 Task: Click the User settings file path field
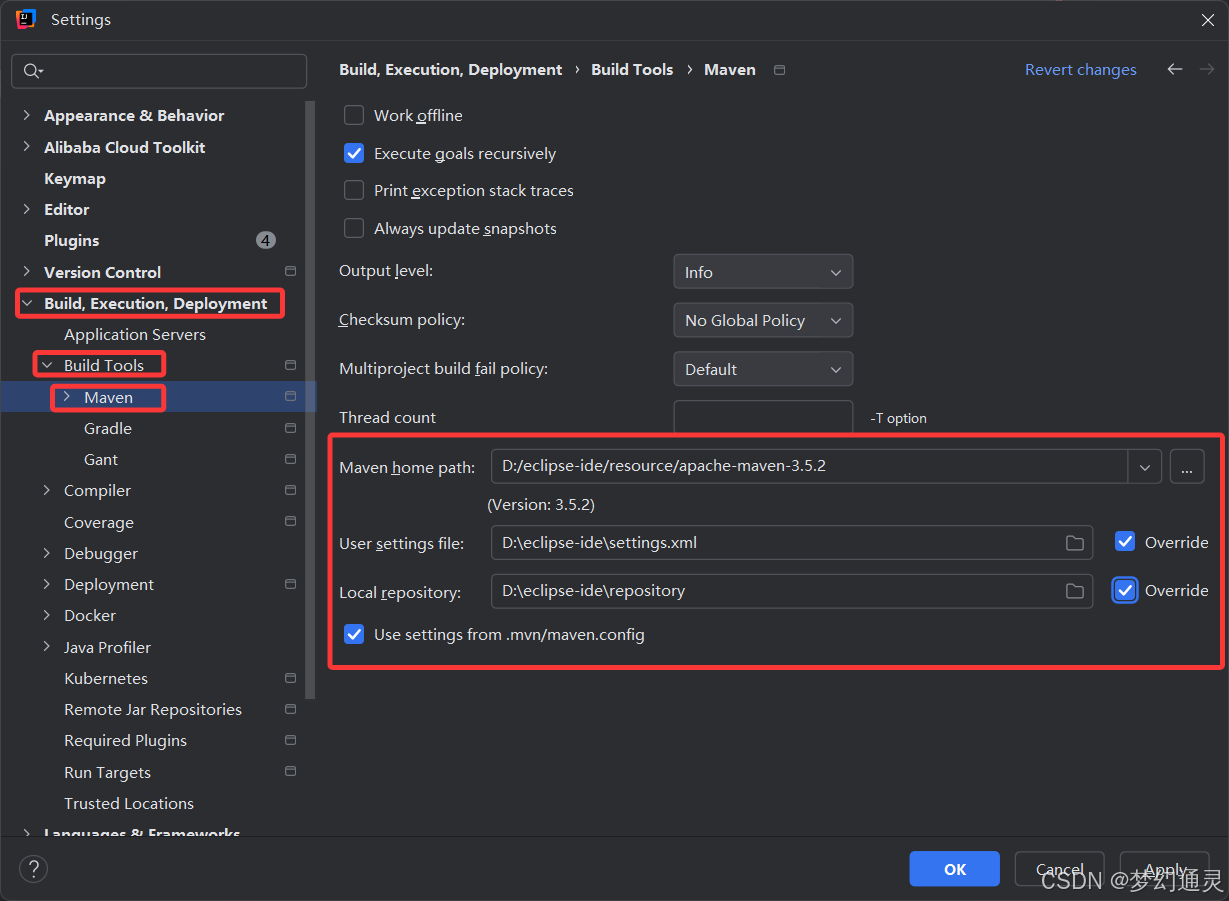792,542
